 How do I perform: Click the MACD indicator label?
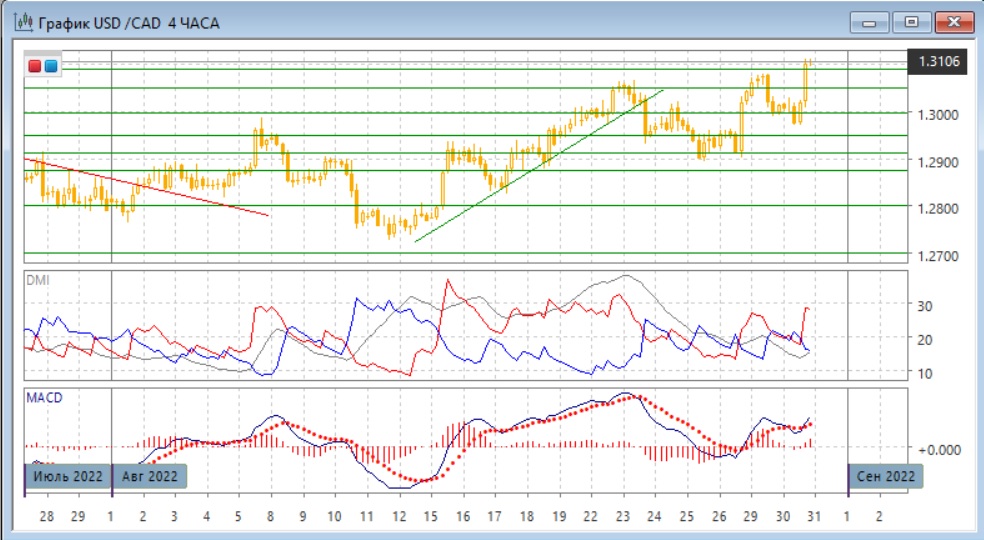[x=43, y=398]
